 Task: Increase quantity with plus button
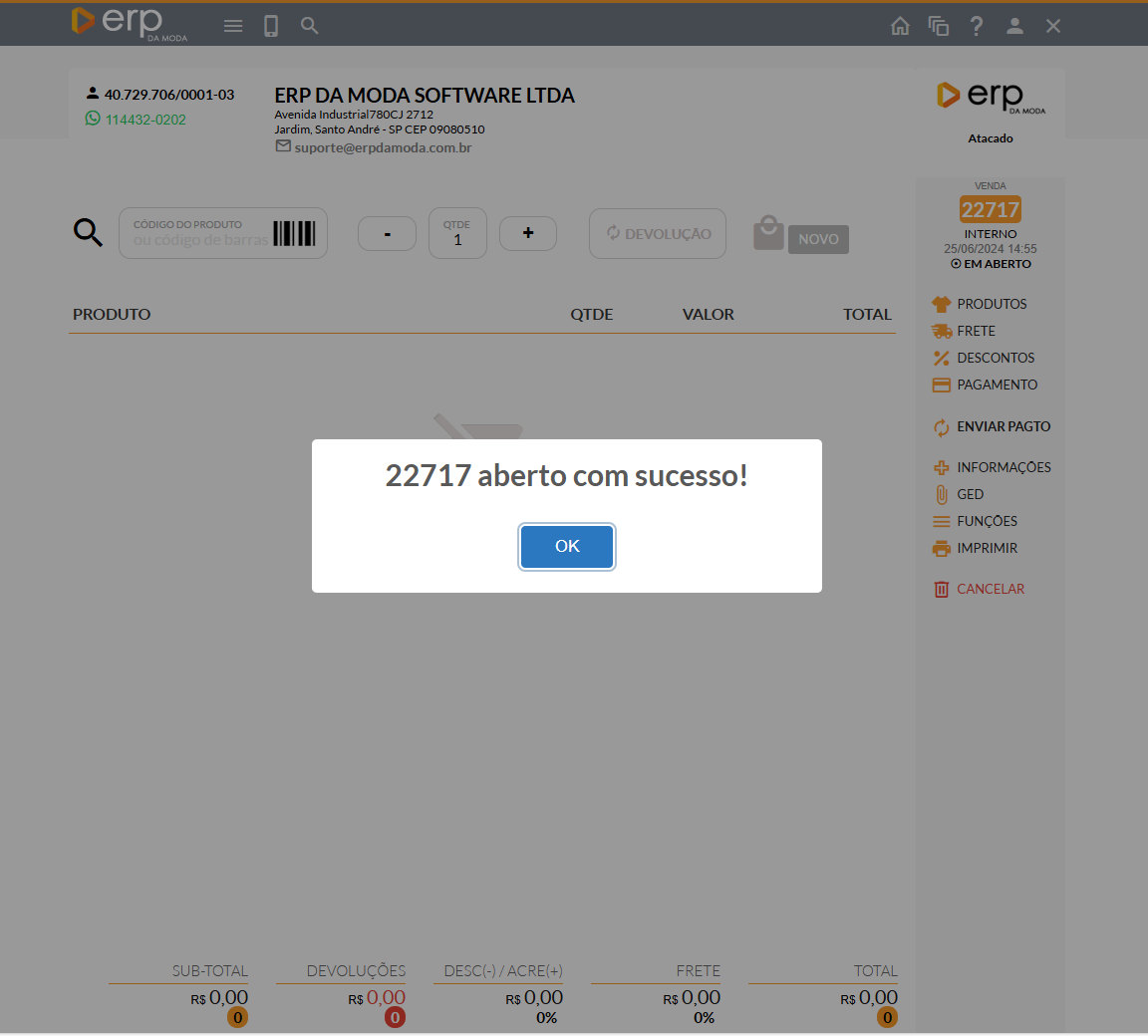(x=528, y=233)
